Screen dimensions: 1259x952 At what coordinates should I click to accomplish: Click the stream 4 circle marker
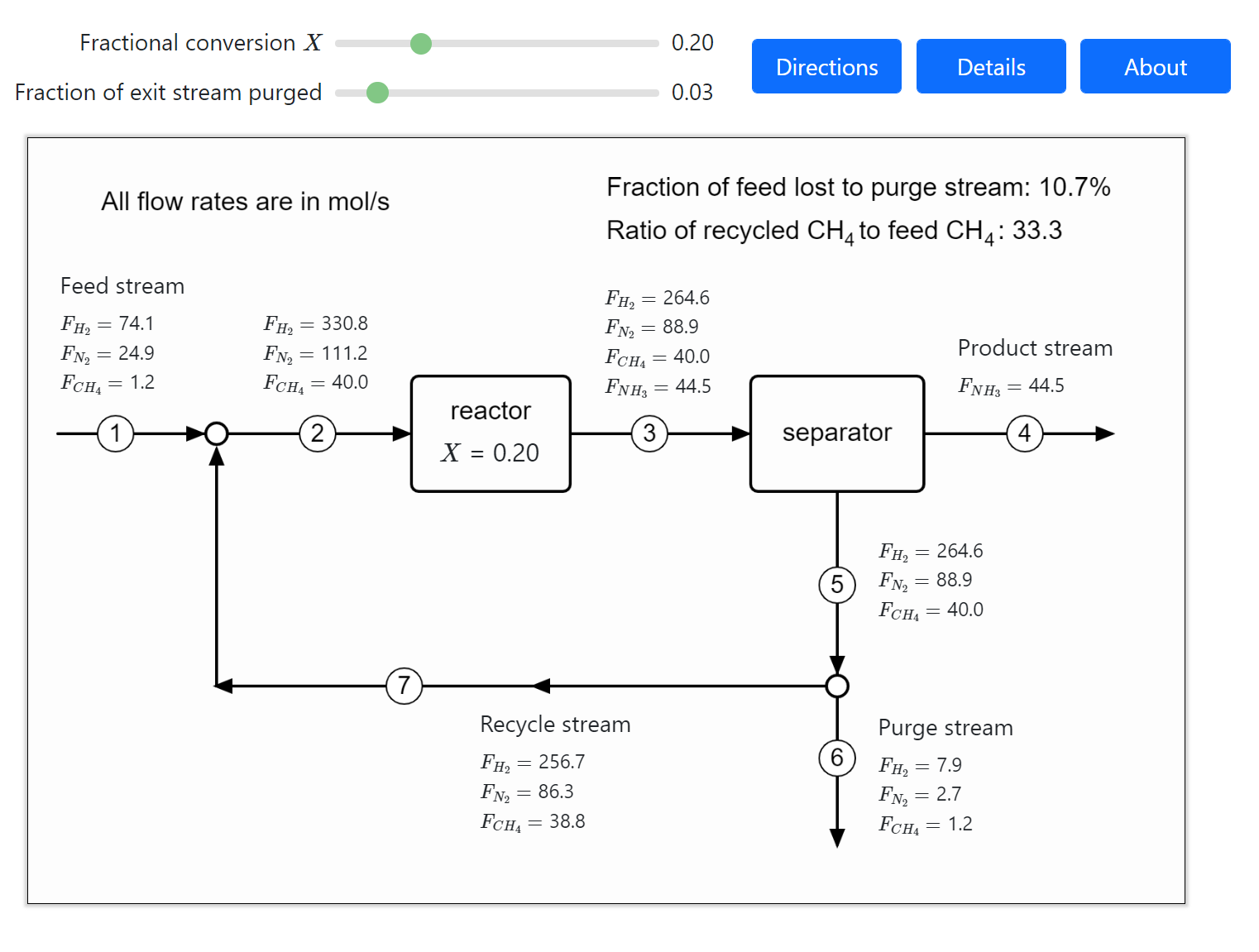(x=1024, y=433)
